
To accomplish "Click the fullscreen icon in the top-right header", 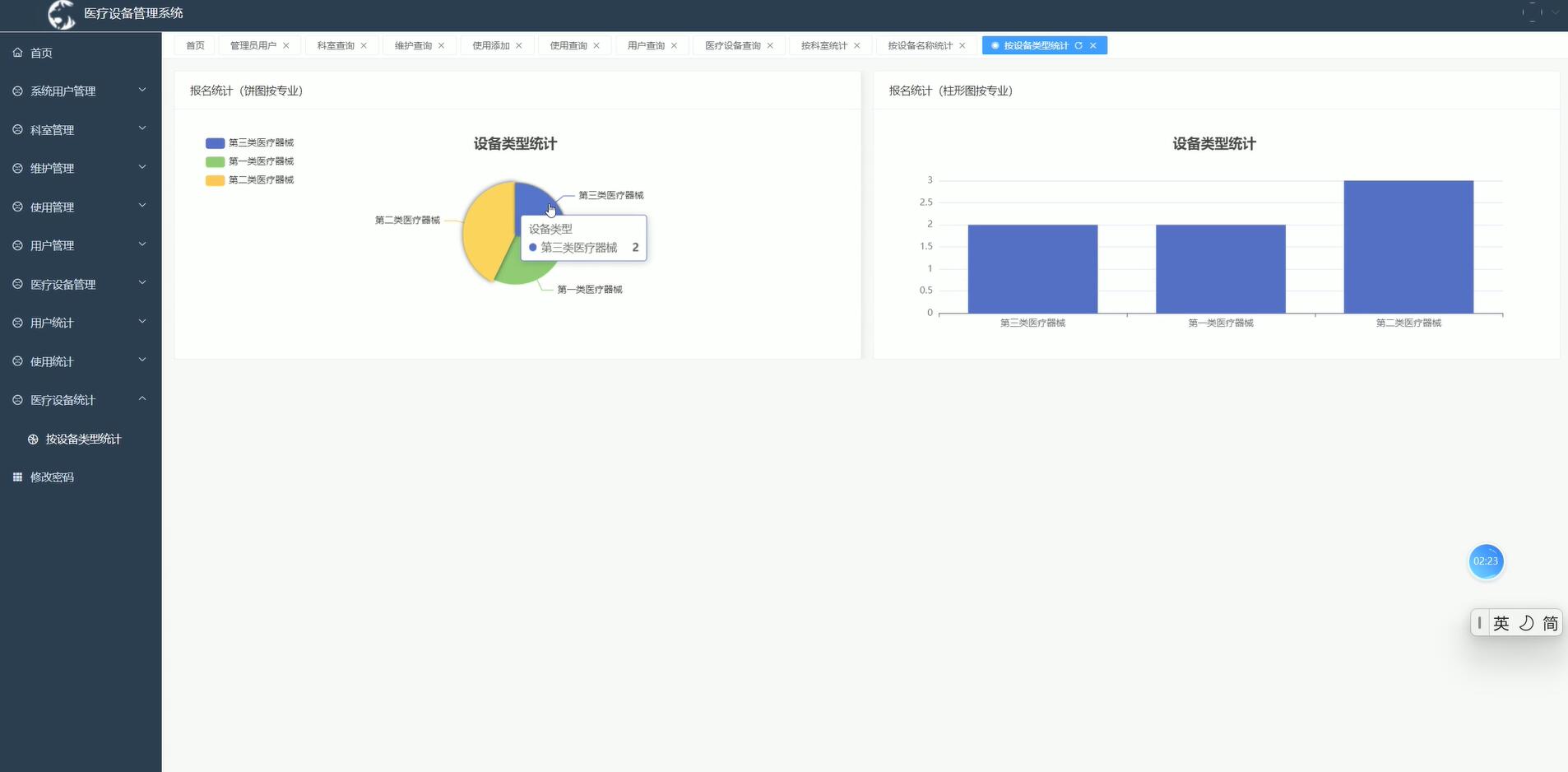I will click(1532, 12).
